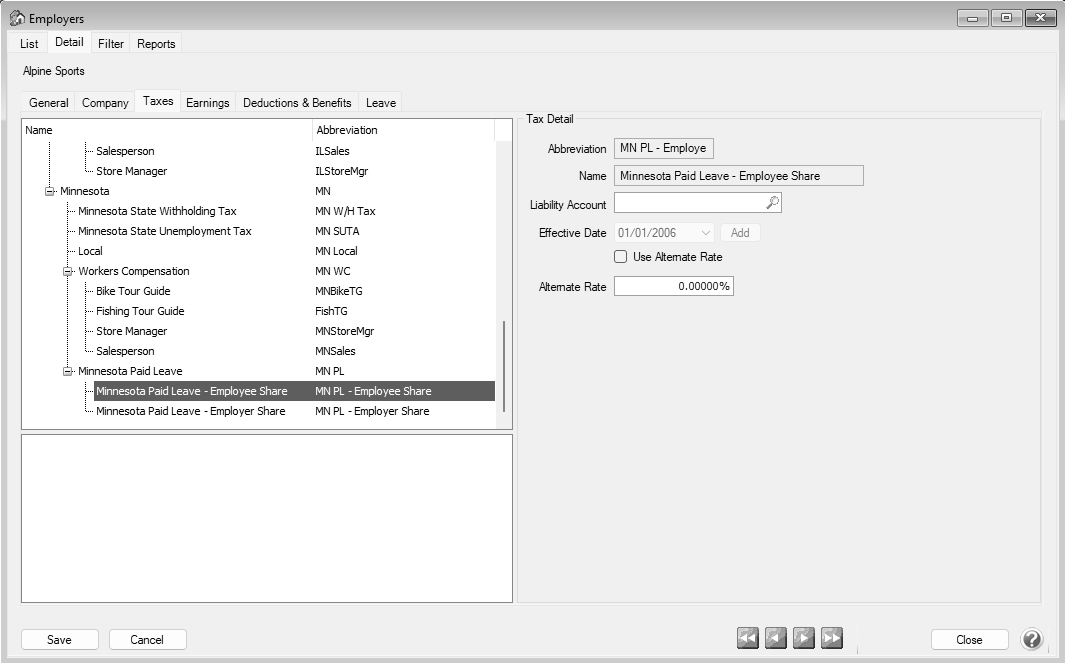Collapse the Minnesota Paid Leave node

tap(68, 371)
